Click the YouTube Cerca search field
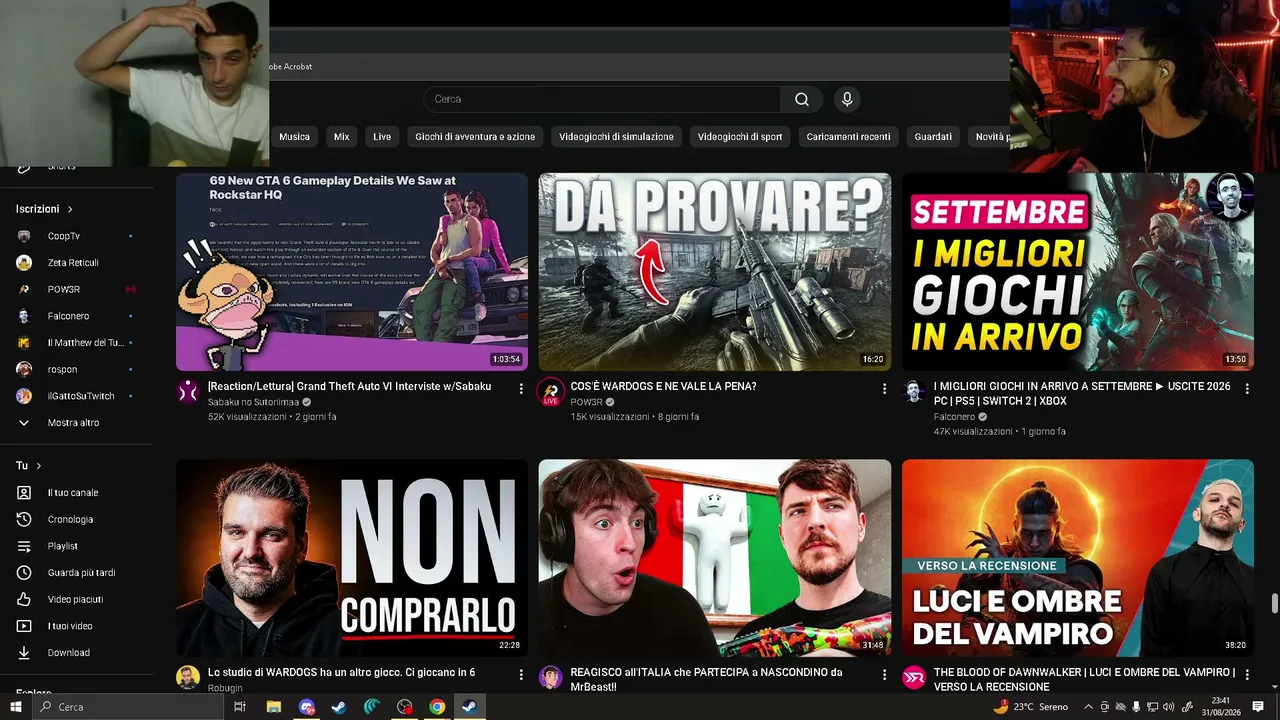Image resolution: width=1280 pixels, height=720 pixels. click(602, 99)
